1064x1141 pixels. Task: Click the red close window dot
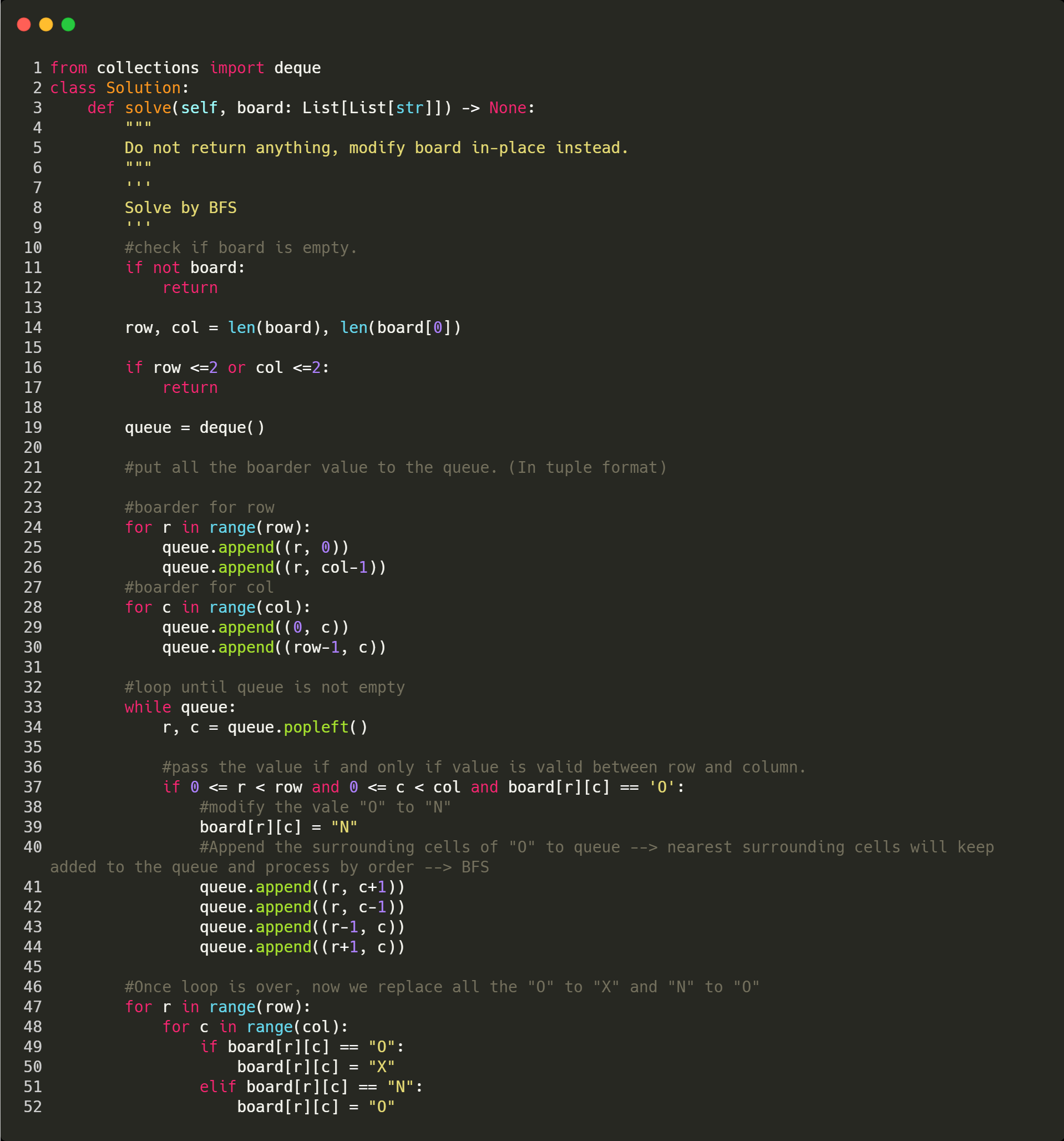coord(23,24)
